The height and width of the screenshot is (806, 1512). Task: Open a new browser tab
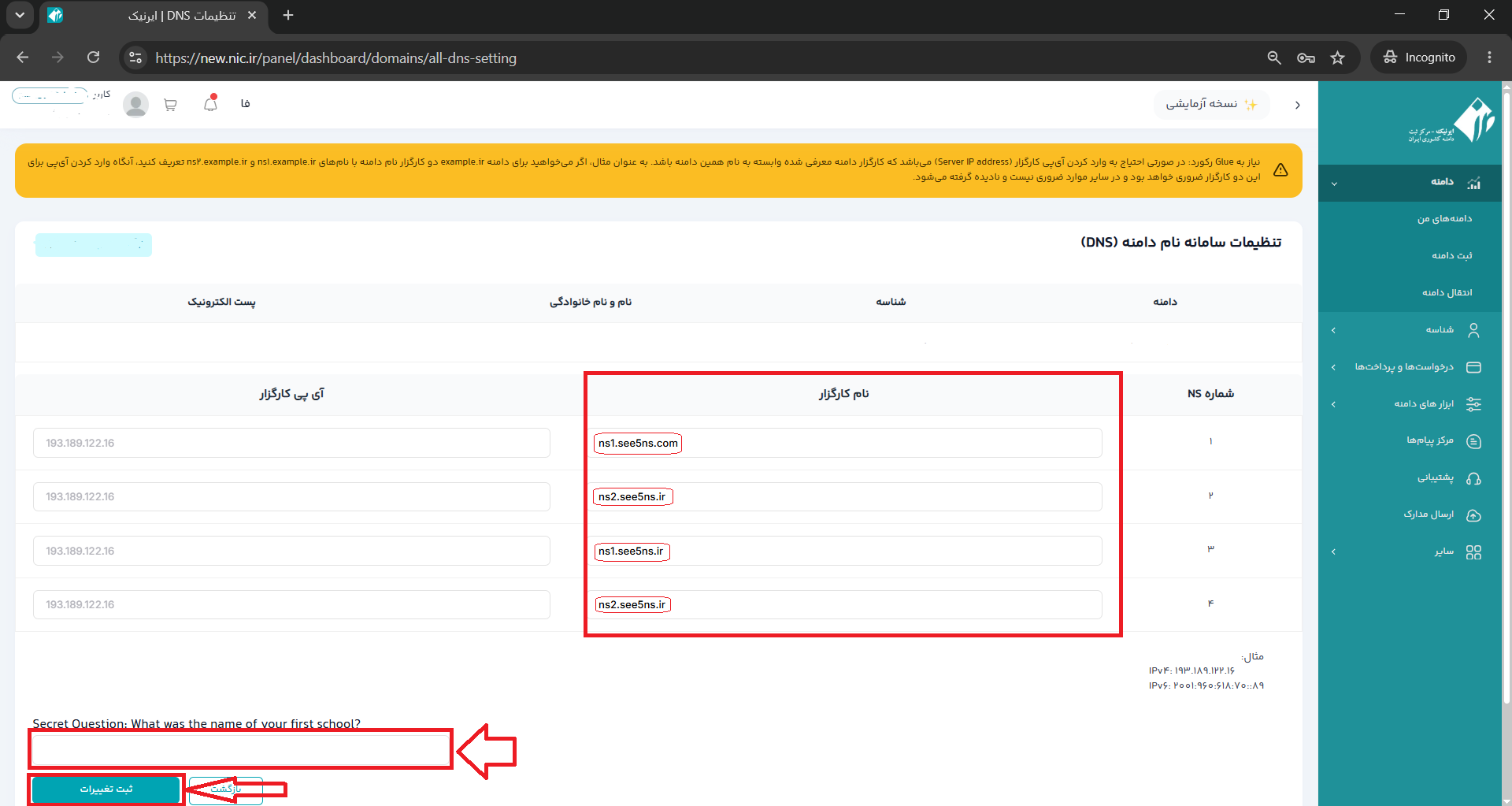[x=288, y=15]
